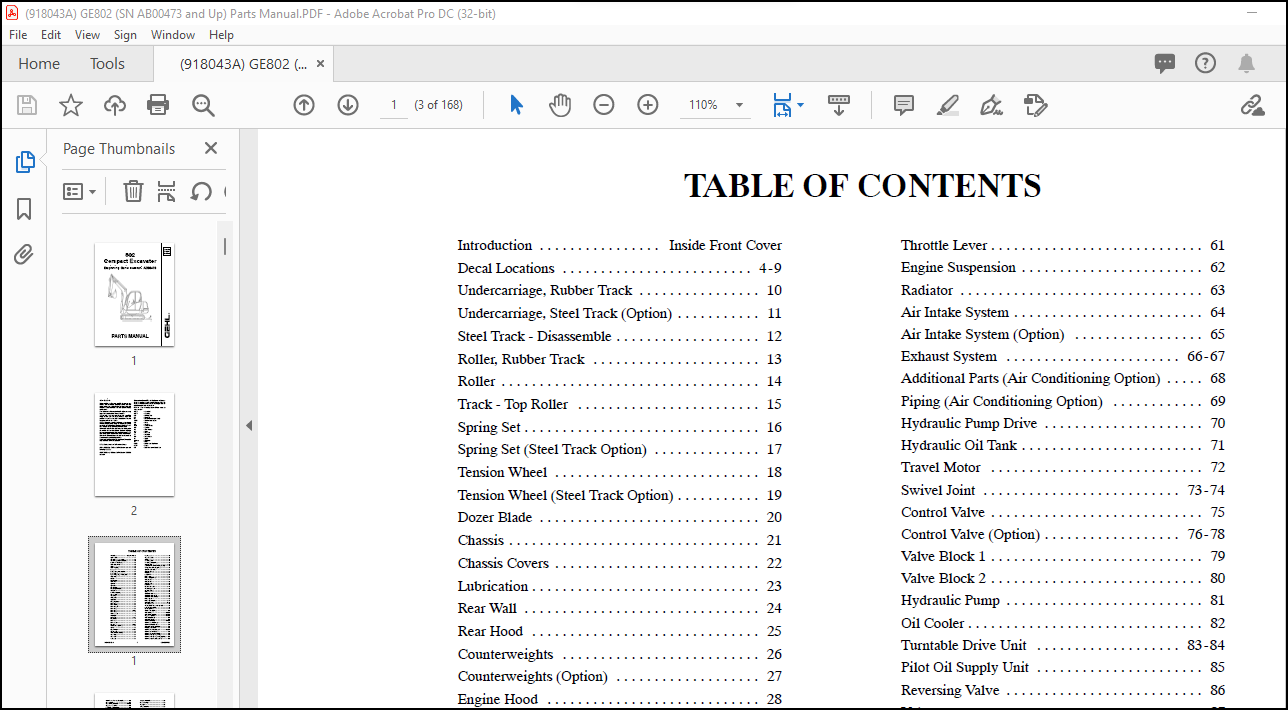Click the Turntable Drive Unit entry

pos(1063,645)
